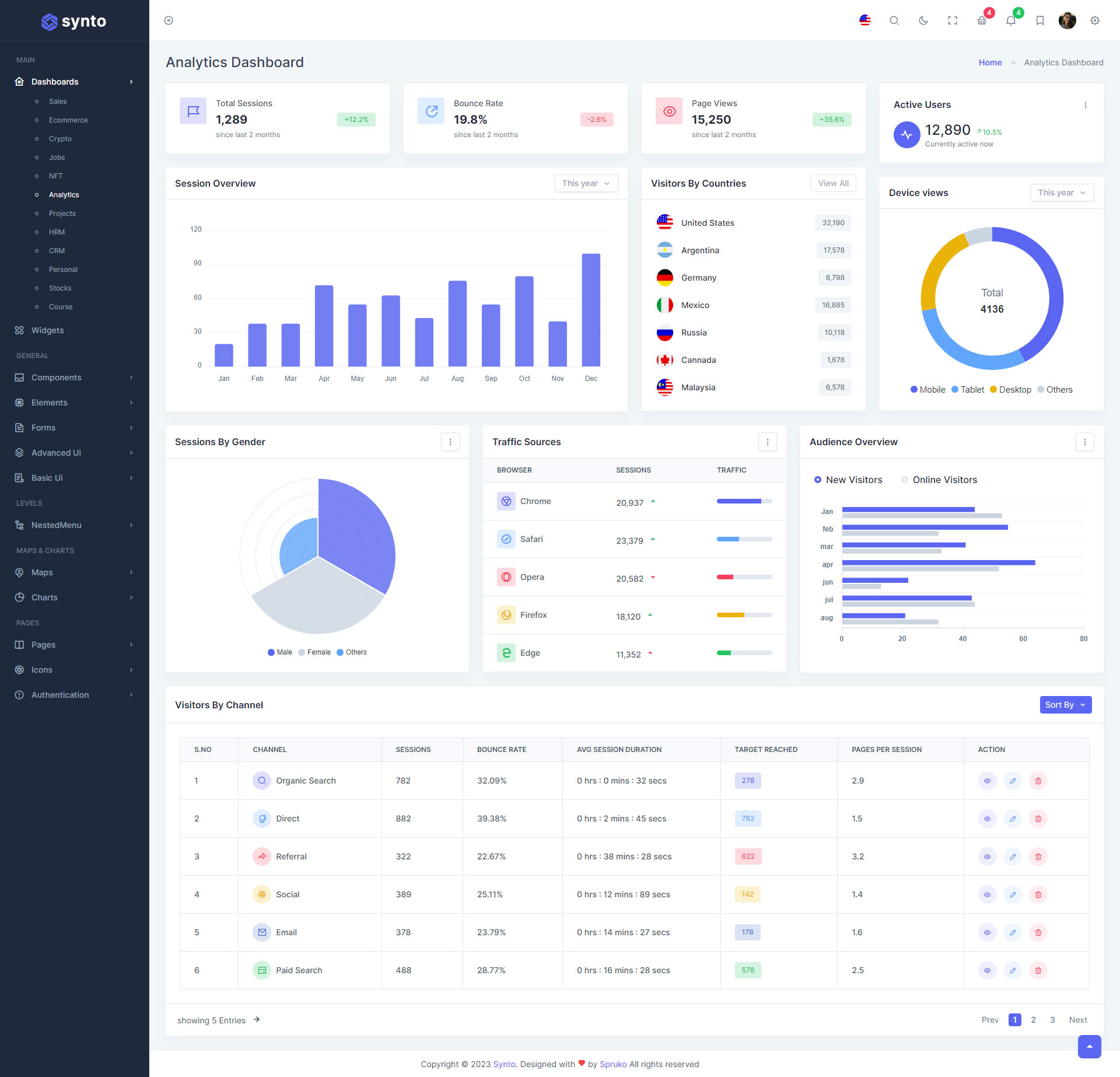Image resolution: width=1120 pixels, height=1077 pixels.
Task: Click View All in Visitors By Countries
Action: coord(833,183)
